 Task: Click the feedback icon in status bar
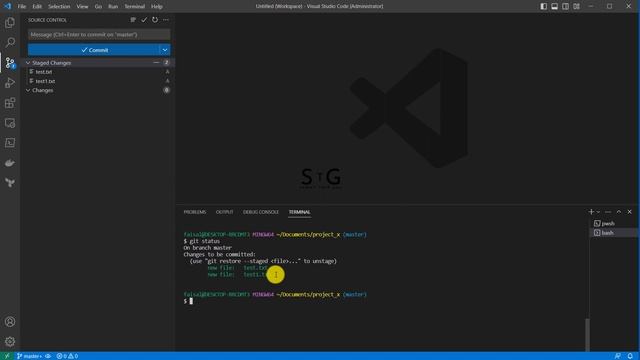point(618,356)
